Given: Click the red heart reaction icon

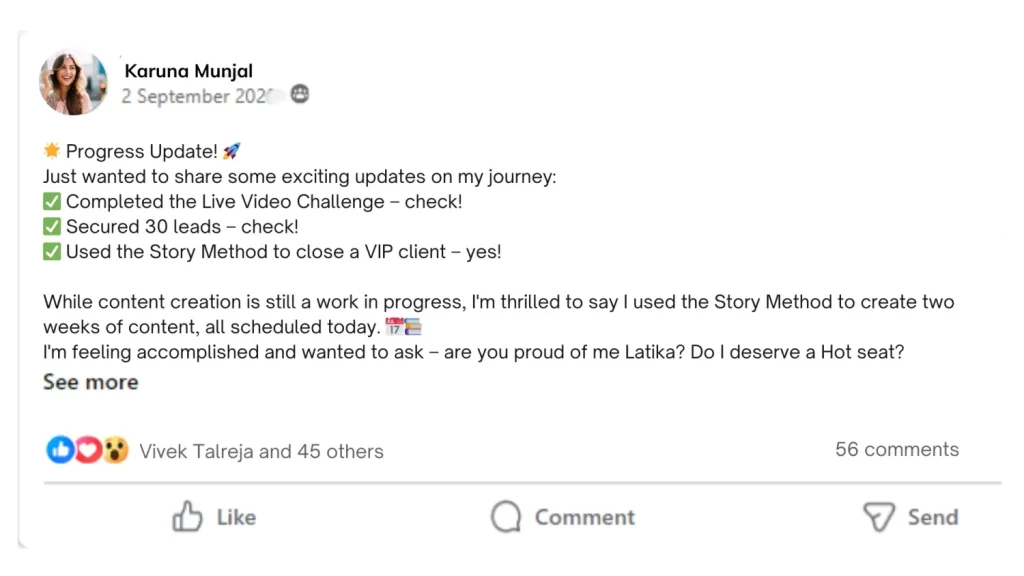Looking at the screenshot, I should [x=88, y=451].
